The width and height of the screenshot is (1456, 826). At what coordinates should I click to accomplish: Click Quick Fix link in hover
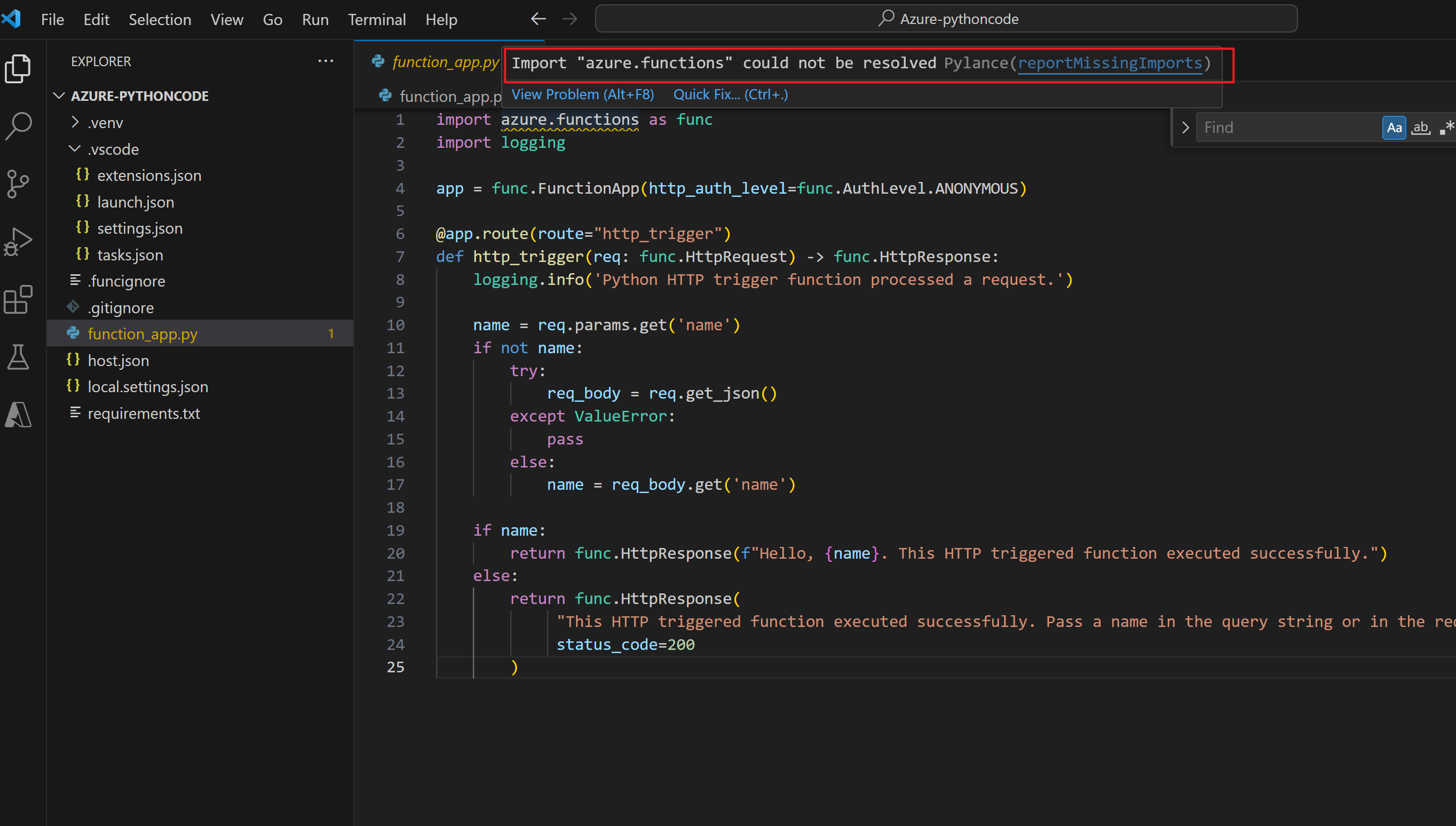coord(730,95)
